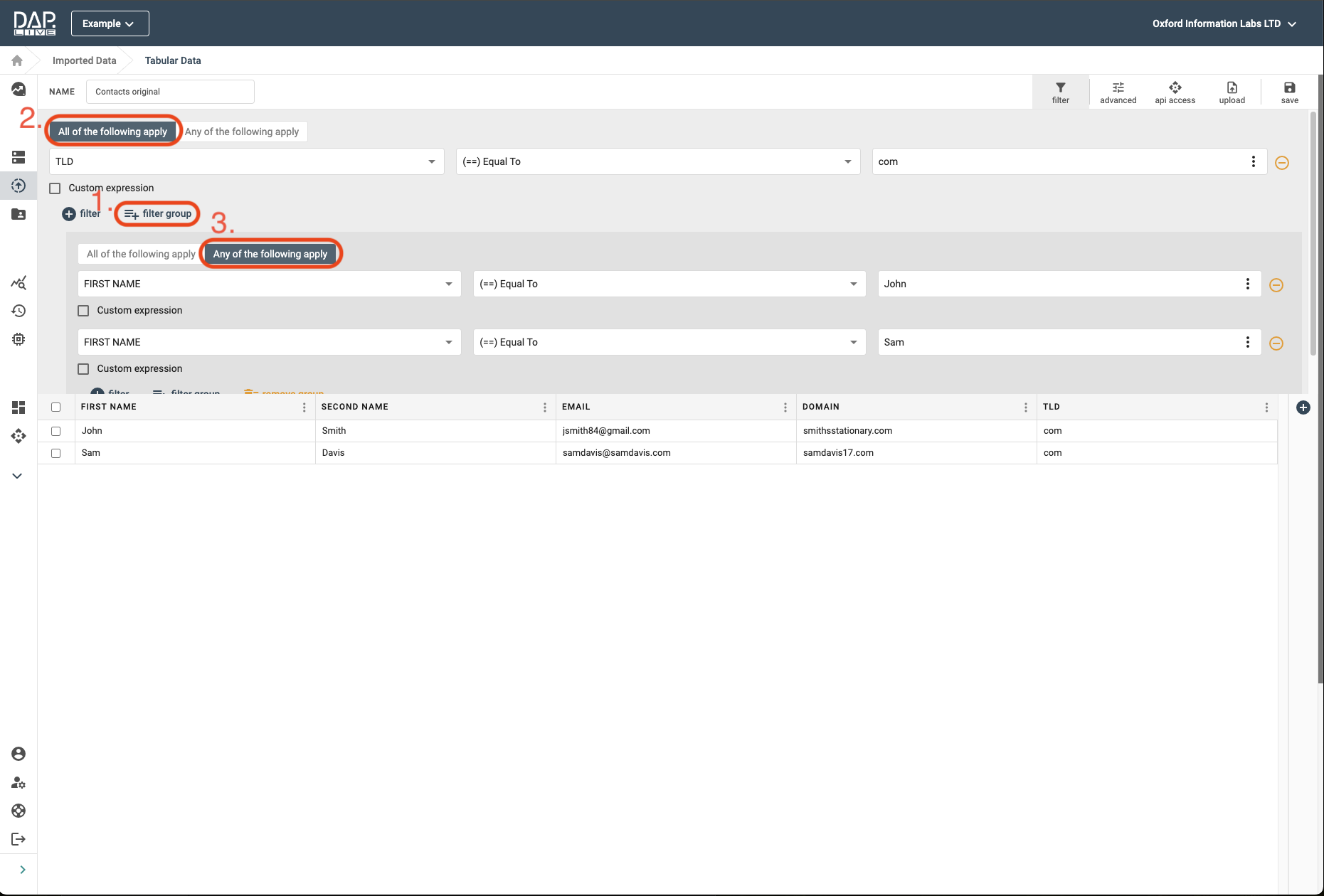This screenshot has width=1324, height=896.
Task: Click the filter funnel icon in toolbar
Action: click(x=1060, y=88)
